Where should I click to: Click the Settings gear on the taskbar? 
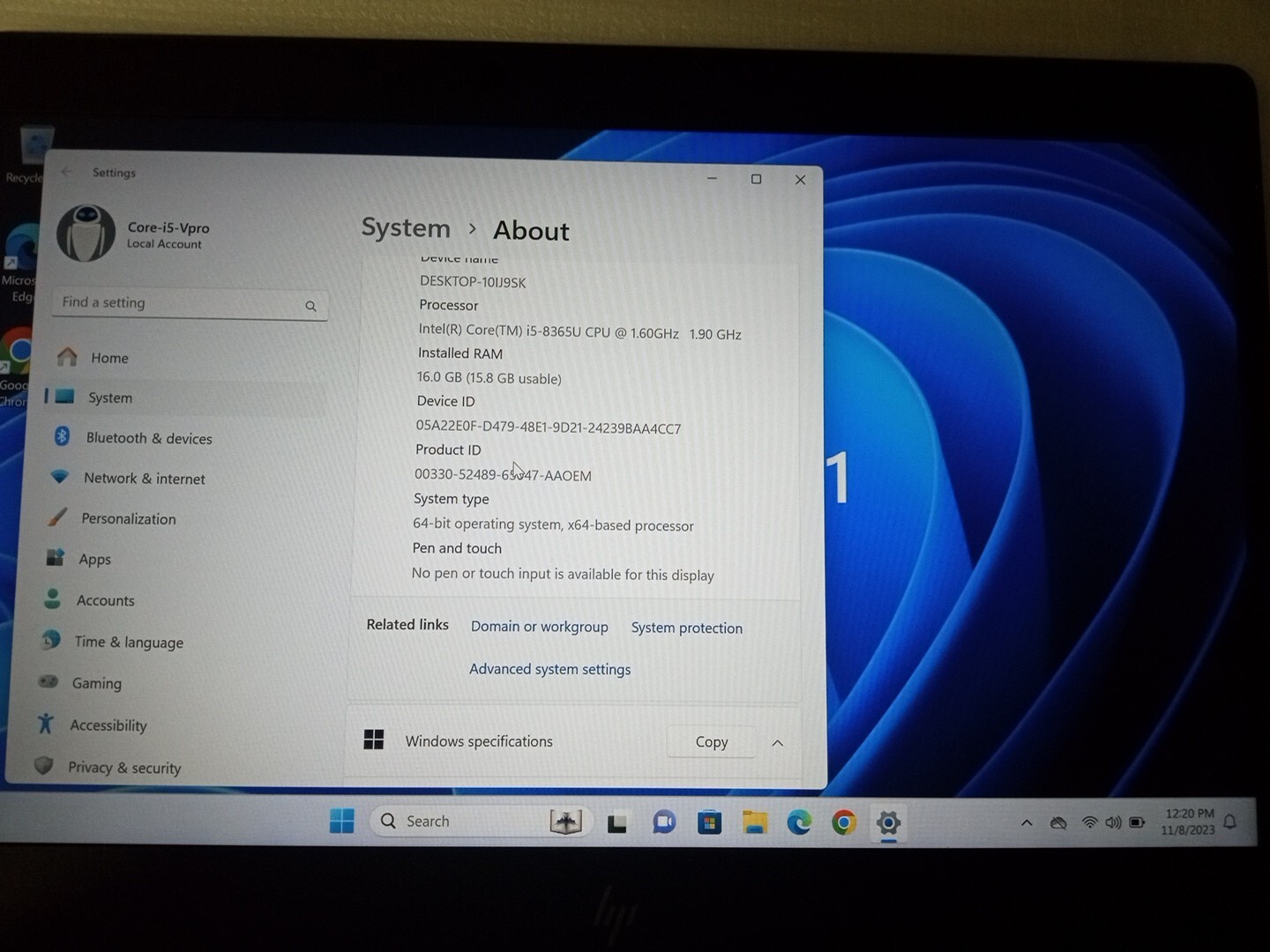(888, 823)
